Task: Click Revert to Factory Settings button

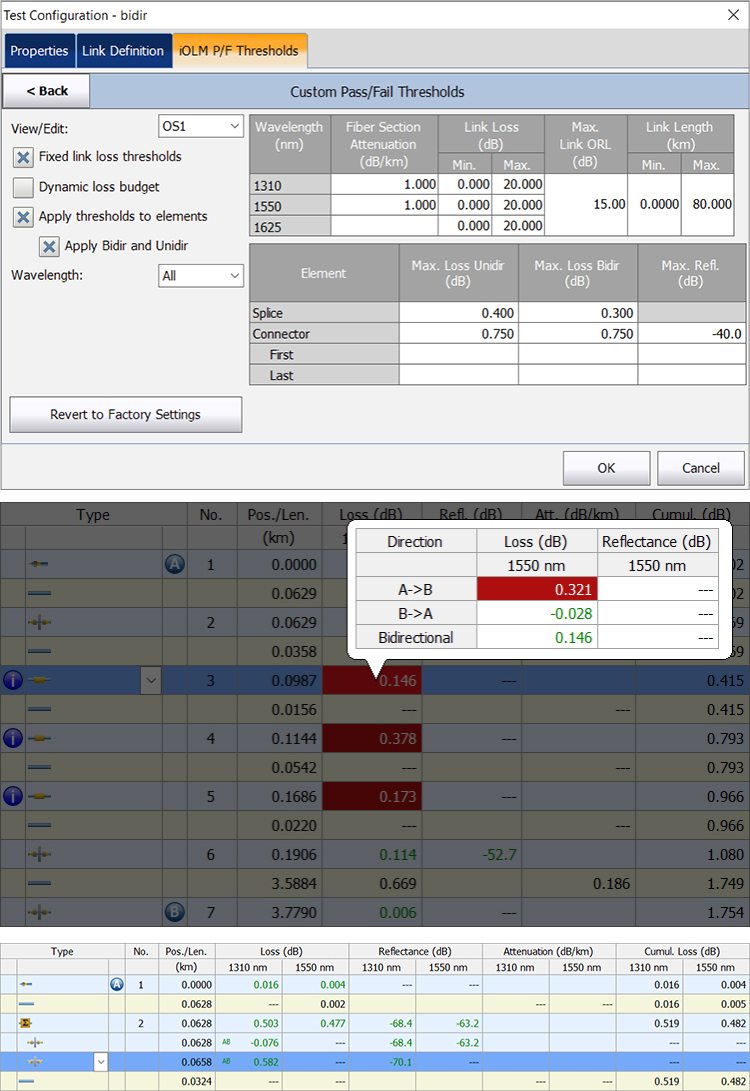Action: click(125, 415)
